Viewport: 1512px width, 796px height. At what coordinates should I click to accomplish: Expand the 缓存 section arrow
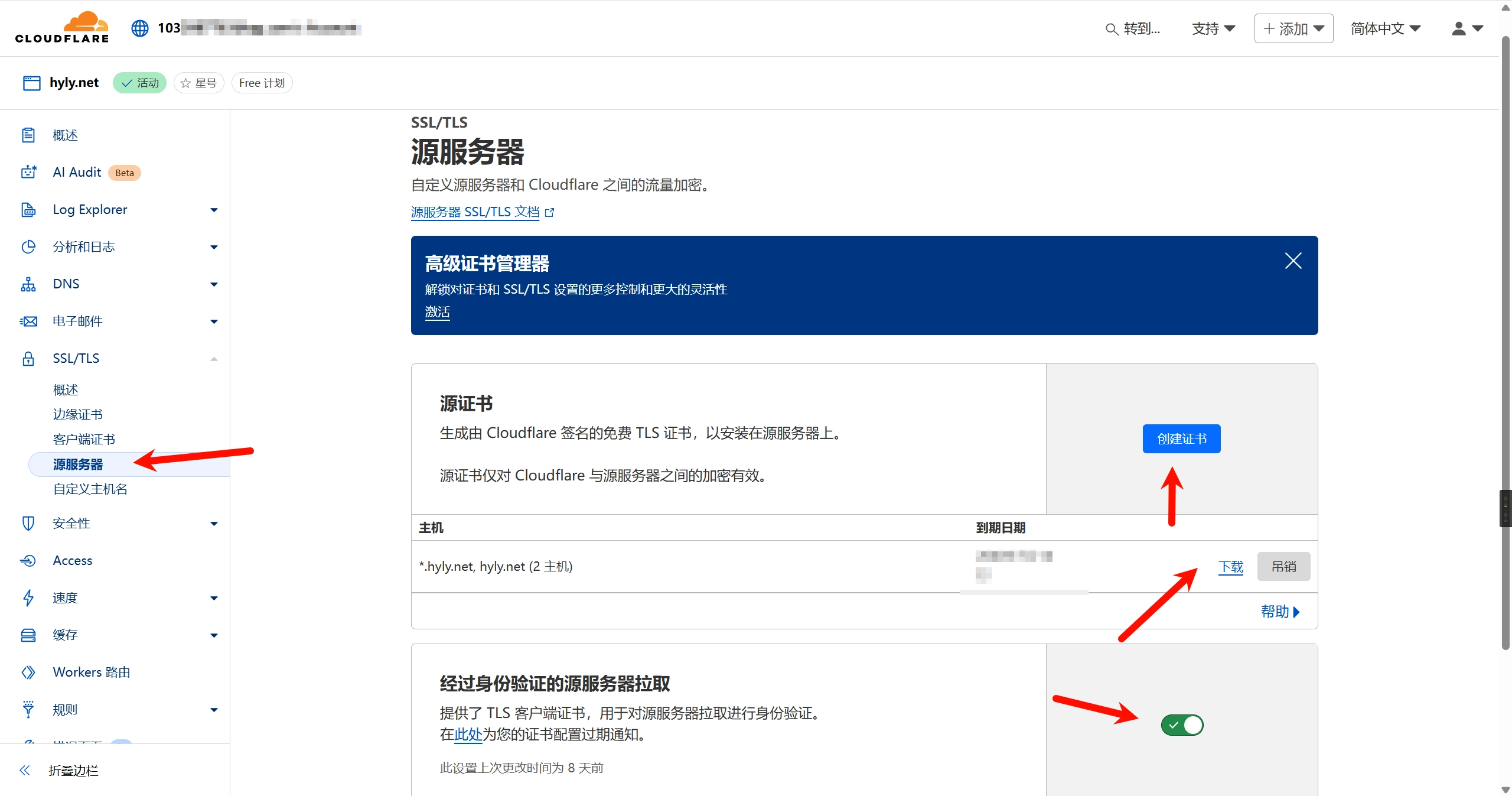(214, 635)
